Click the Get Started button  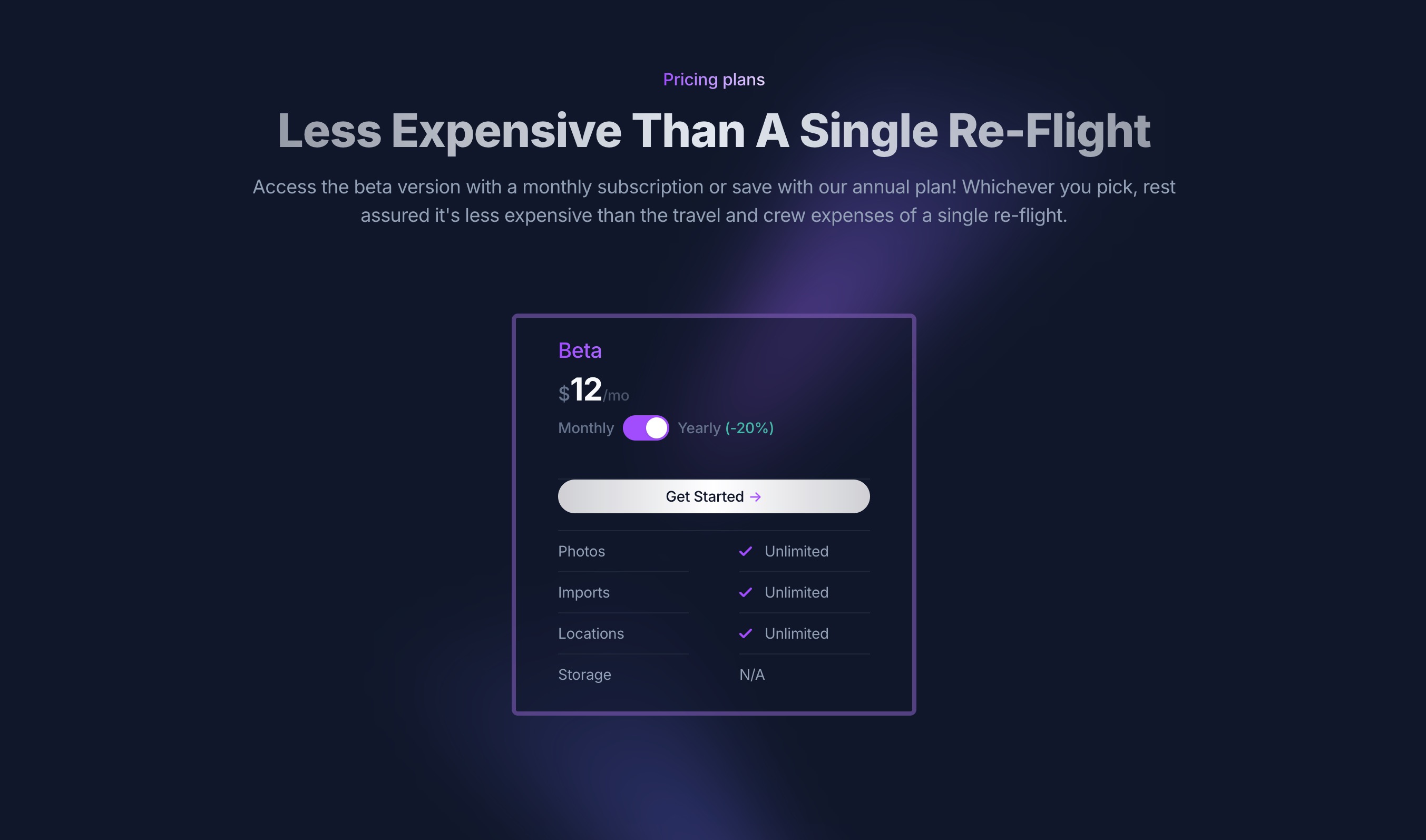714,496
